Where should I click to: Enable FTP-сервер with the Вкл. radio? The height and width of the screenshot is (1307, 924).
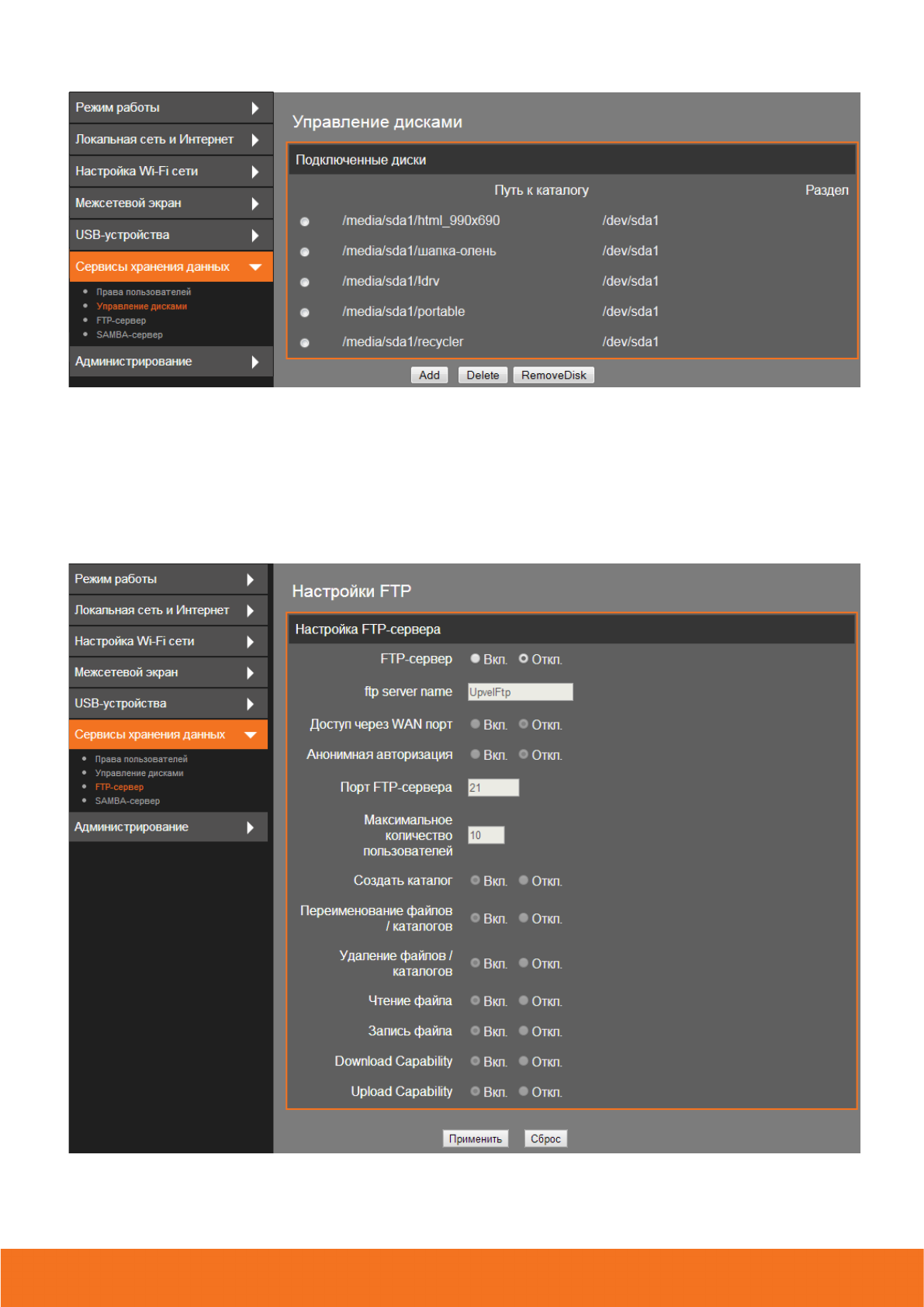476,659
